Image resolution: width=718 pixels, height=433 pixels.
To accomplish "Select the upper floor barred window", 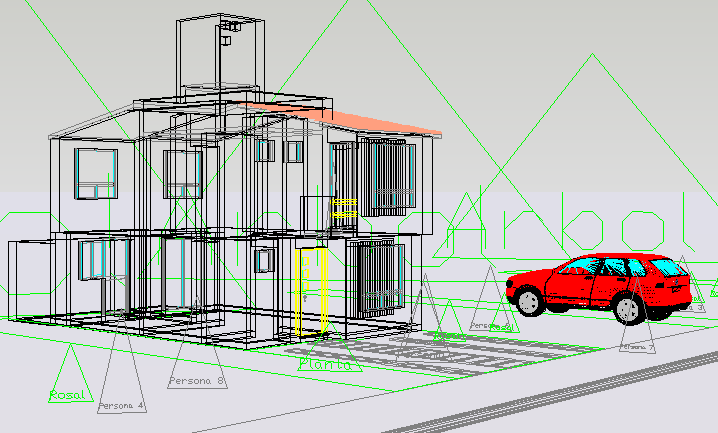I will 386,176.
